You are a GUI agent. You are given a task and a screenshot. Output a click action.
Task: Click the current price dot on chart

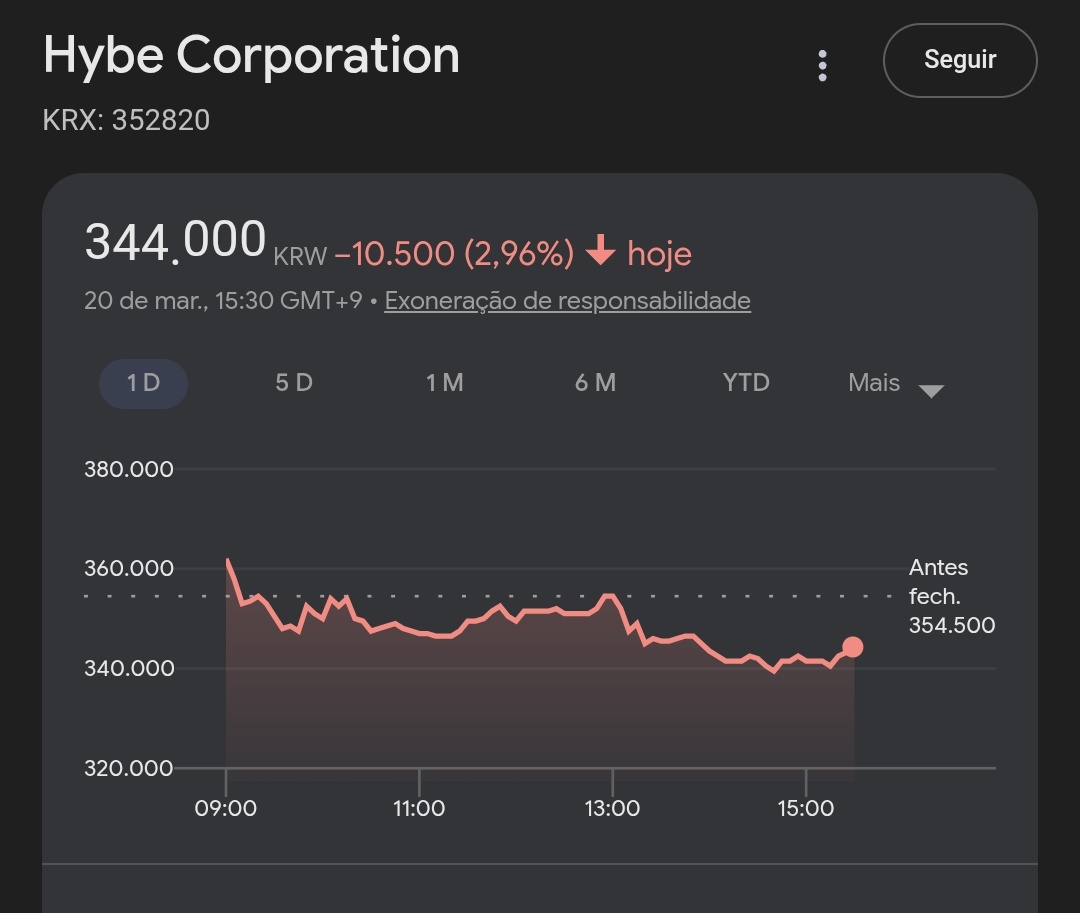pos(853,647)
